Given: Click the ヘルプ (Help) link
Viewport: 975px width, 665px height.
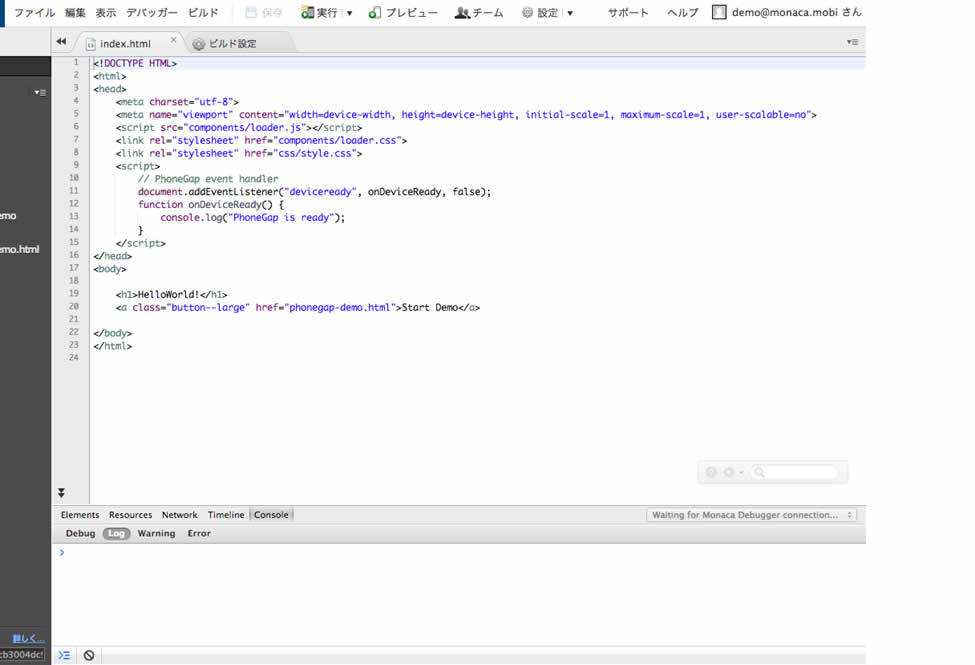Looking at the screenshot, I should pos(682,13).
